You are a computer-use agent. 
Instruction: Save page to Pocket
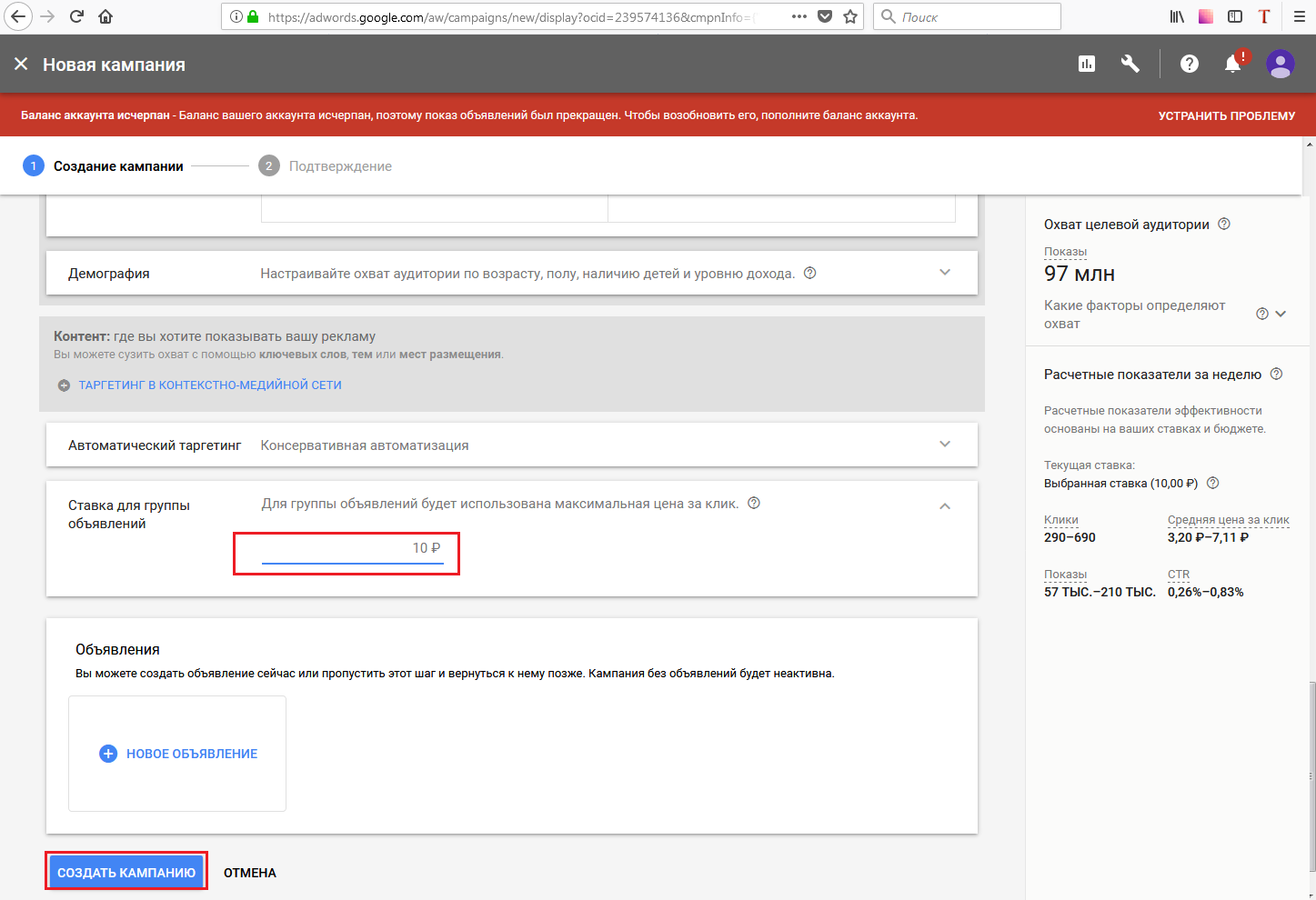point(825,16)
